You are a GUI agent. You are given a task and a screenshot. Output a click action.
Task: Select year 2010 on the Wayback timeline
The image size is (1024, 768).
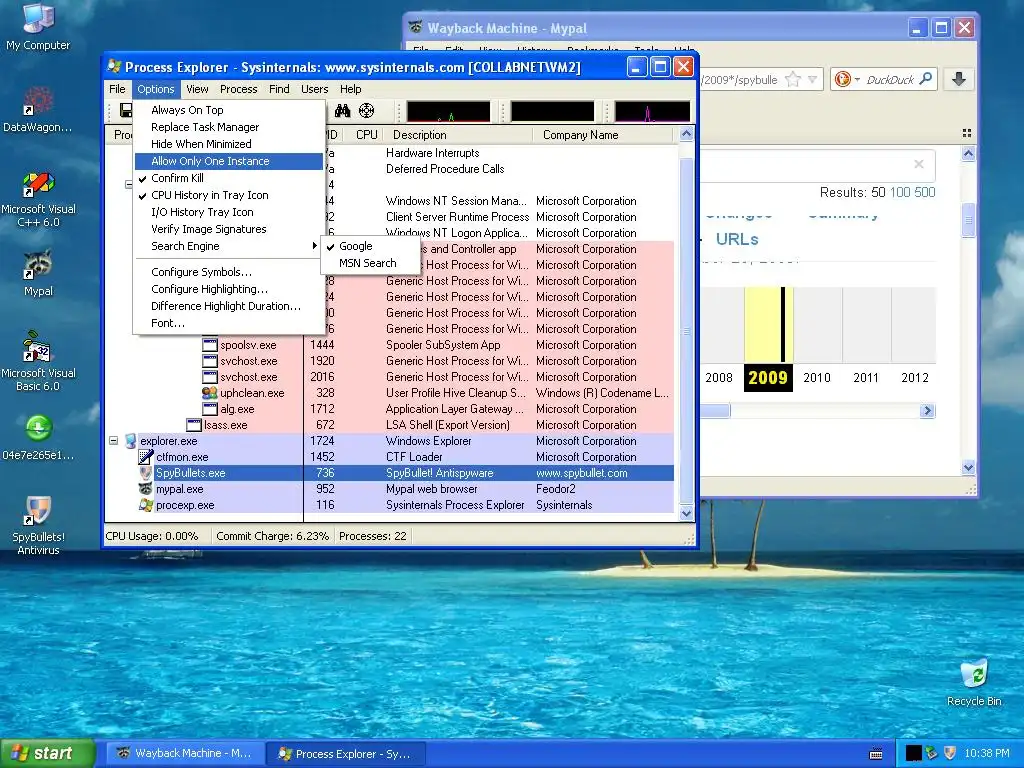pyautogui.click(x=817, y=377)
